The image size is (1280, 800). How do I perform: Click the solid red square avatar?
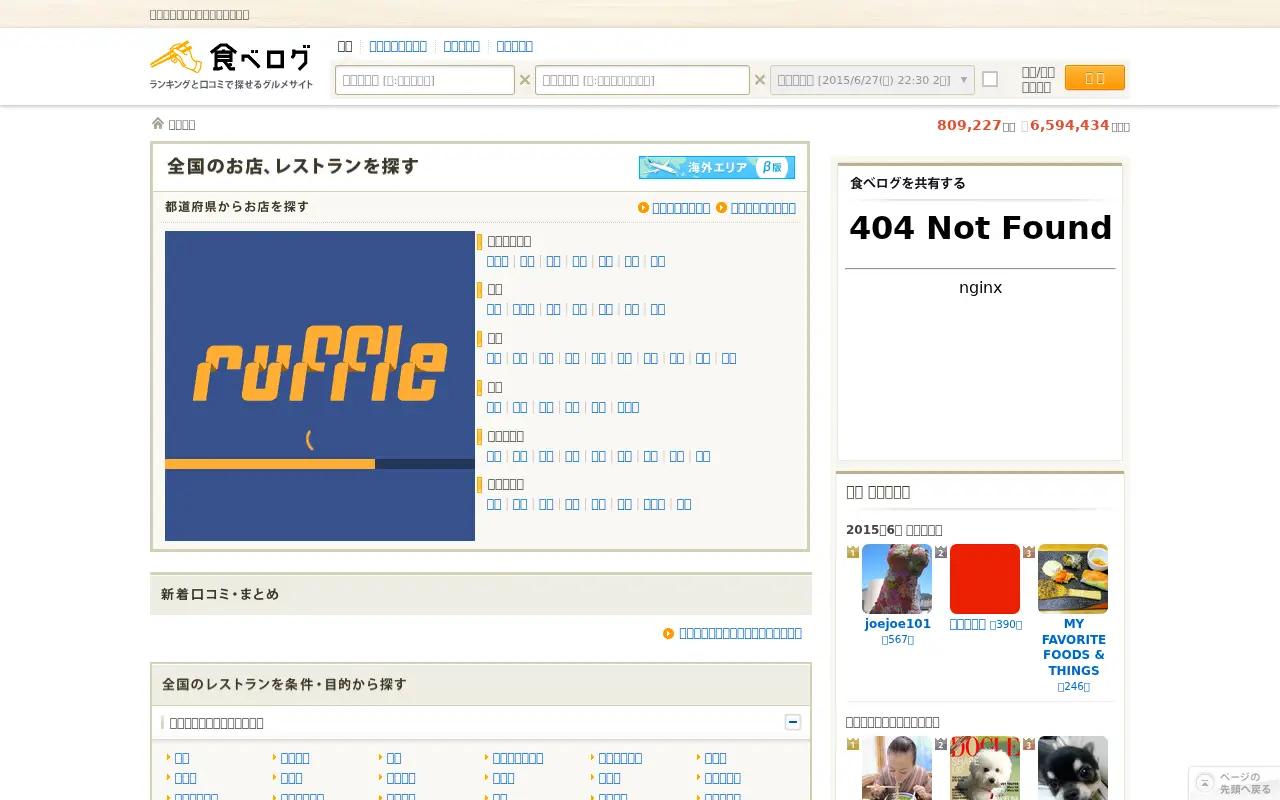pyautogui.click(x=985, y=579)
